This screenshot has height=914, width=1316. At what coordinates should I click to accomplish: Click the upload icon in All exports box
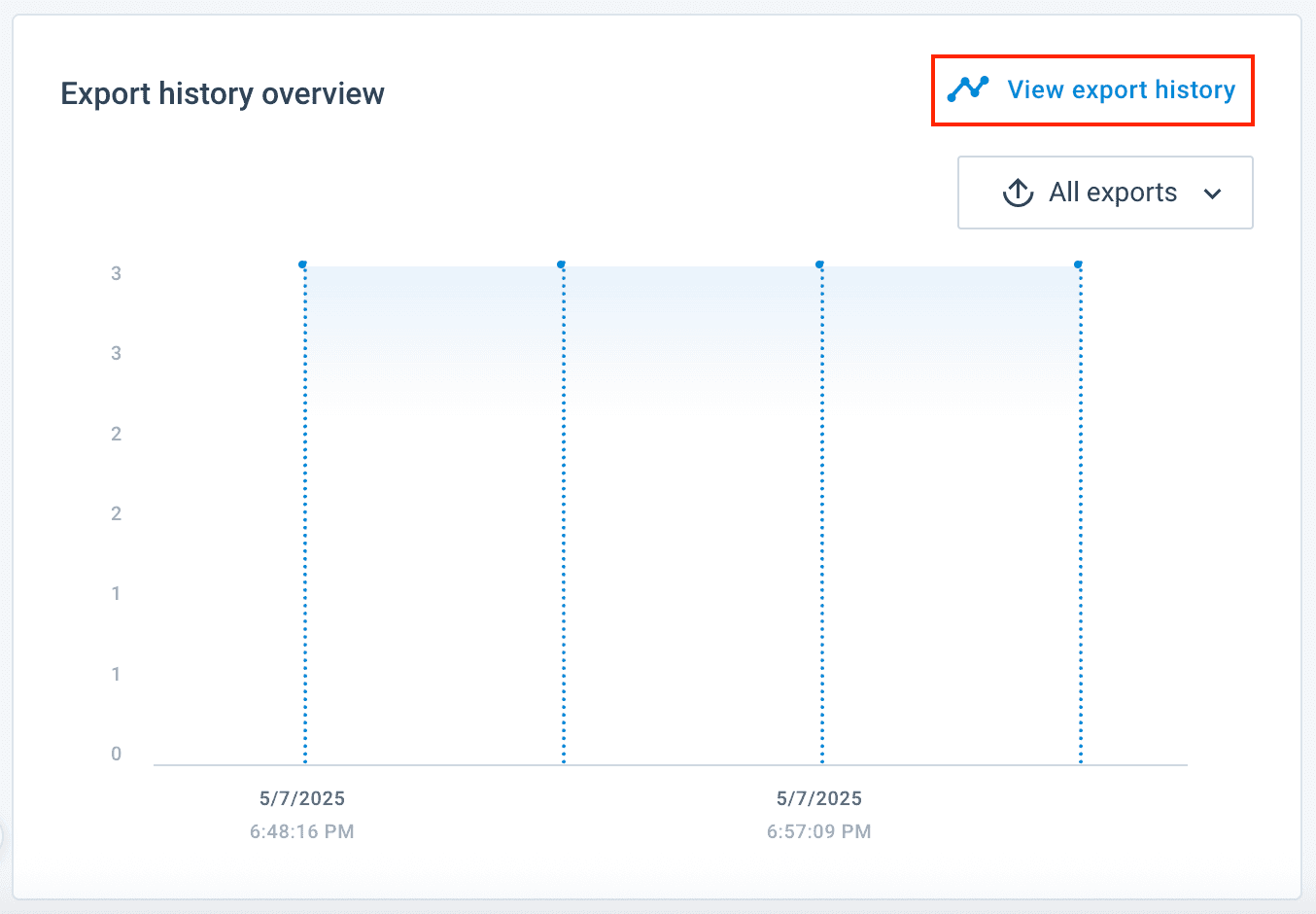(1018, 193)
